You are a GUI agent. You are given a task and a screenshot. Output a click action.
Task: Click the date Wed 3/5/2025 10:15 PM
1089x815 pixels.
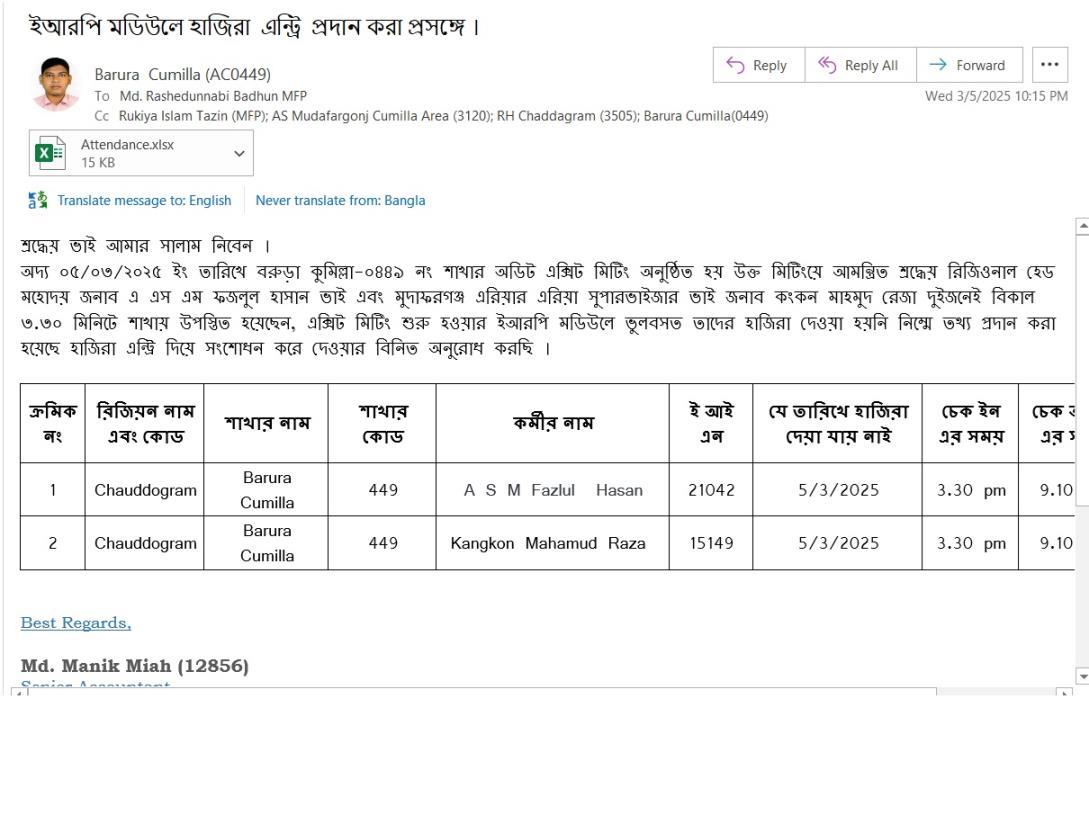pyautogui.click(x=996, y=96)
